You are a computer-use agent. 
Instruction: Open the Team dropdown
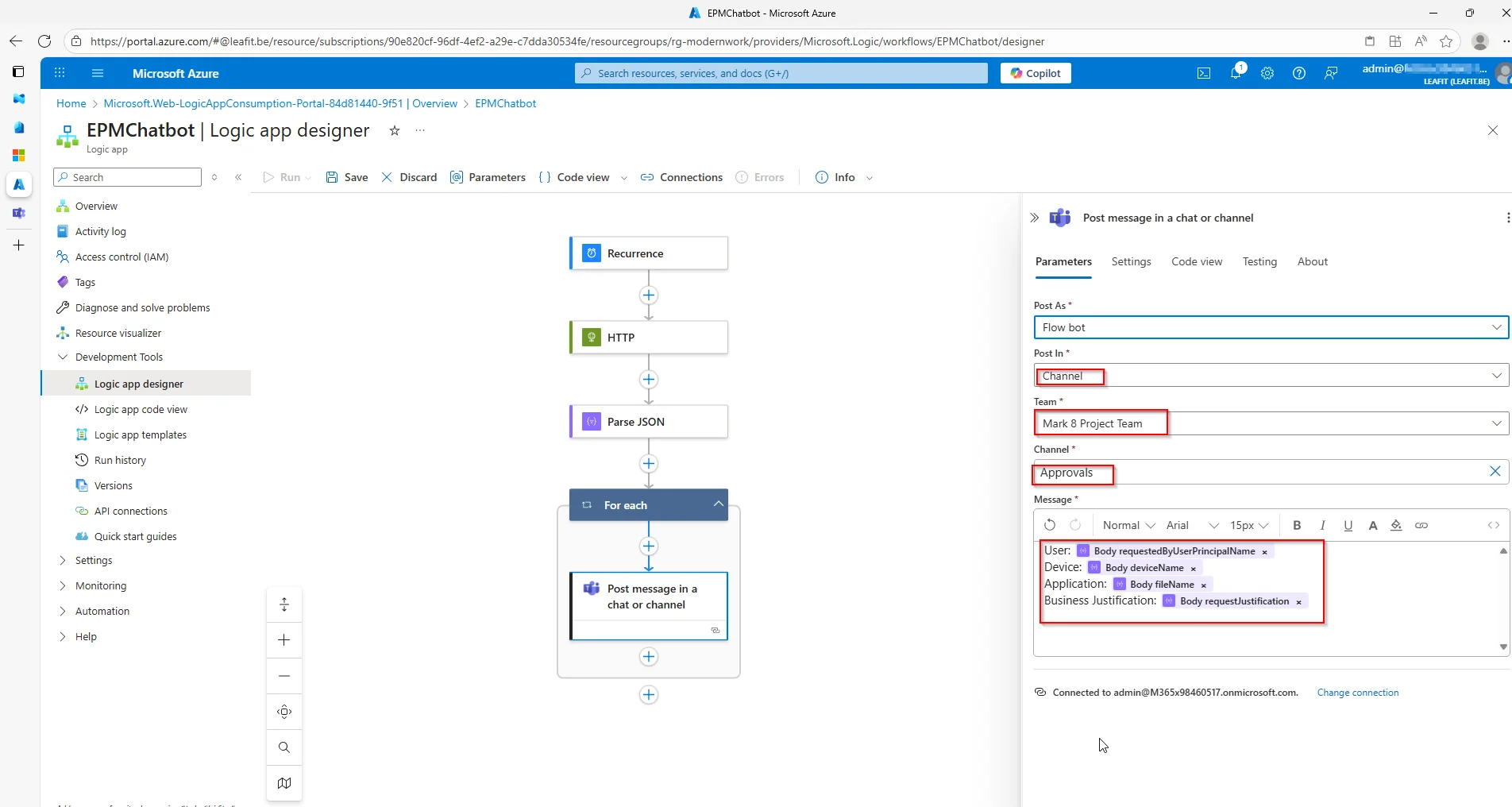click(1271, 423)
